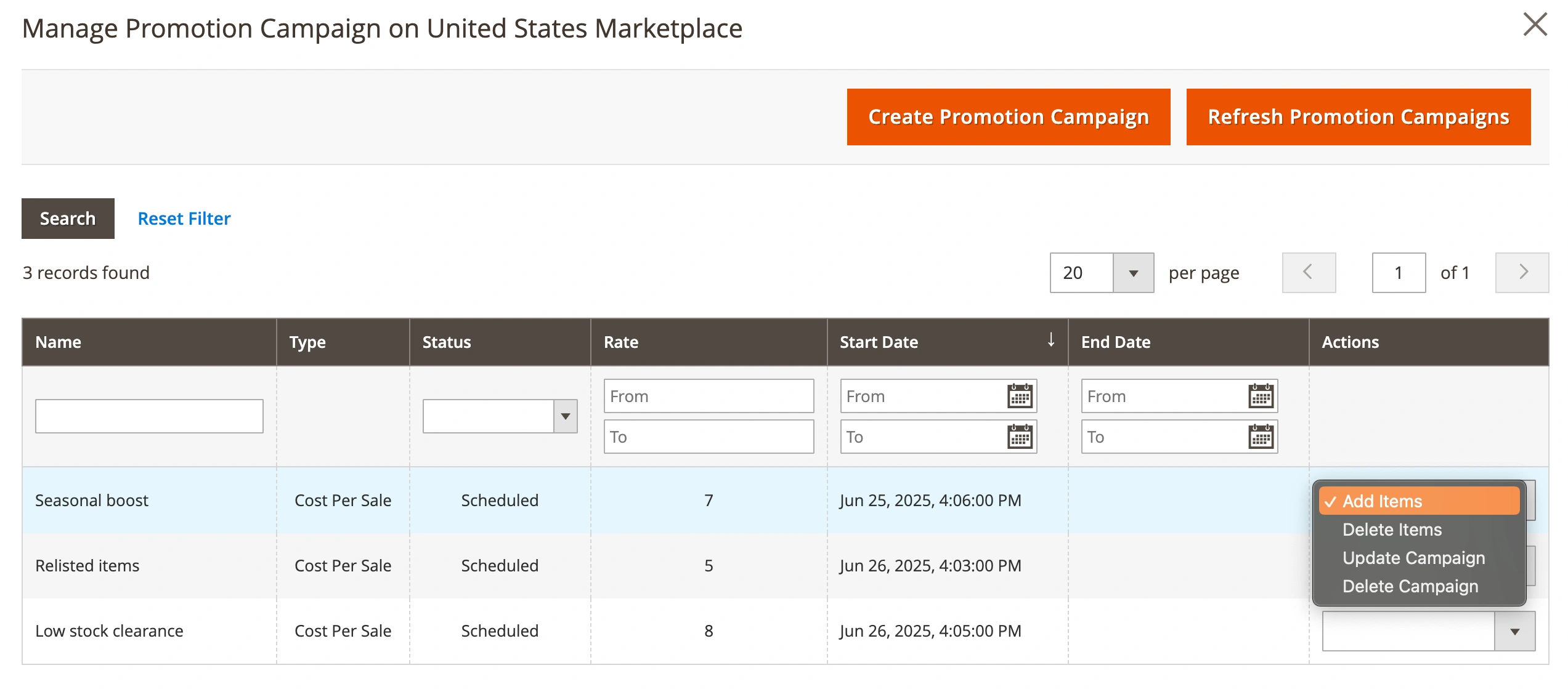Expand the per page count dropdown
Viewport: 1568px width, 689px height.
1133,273
